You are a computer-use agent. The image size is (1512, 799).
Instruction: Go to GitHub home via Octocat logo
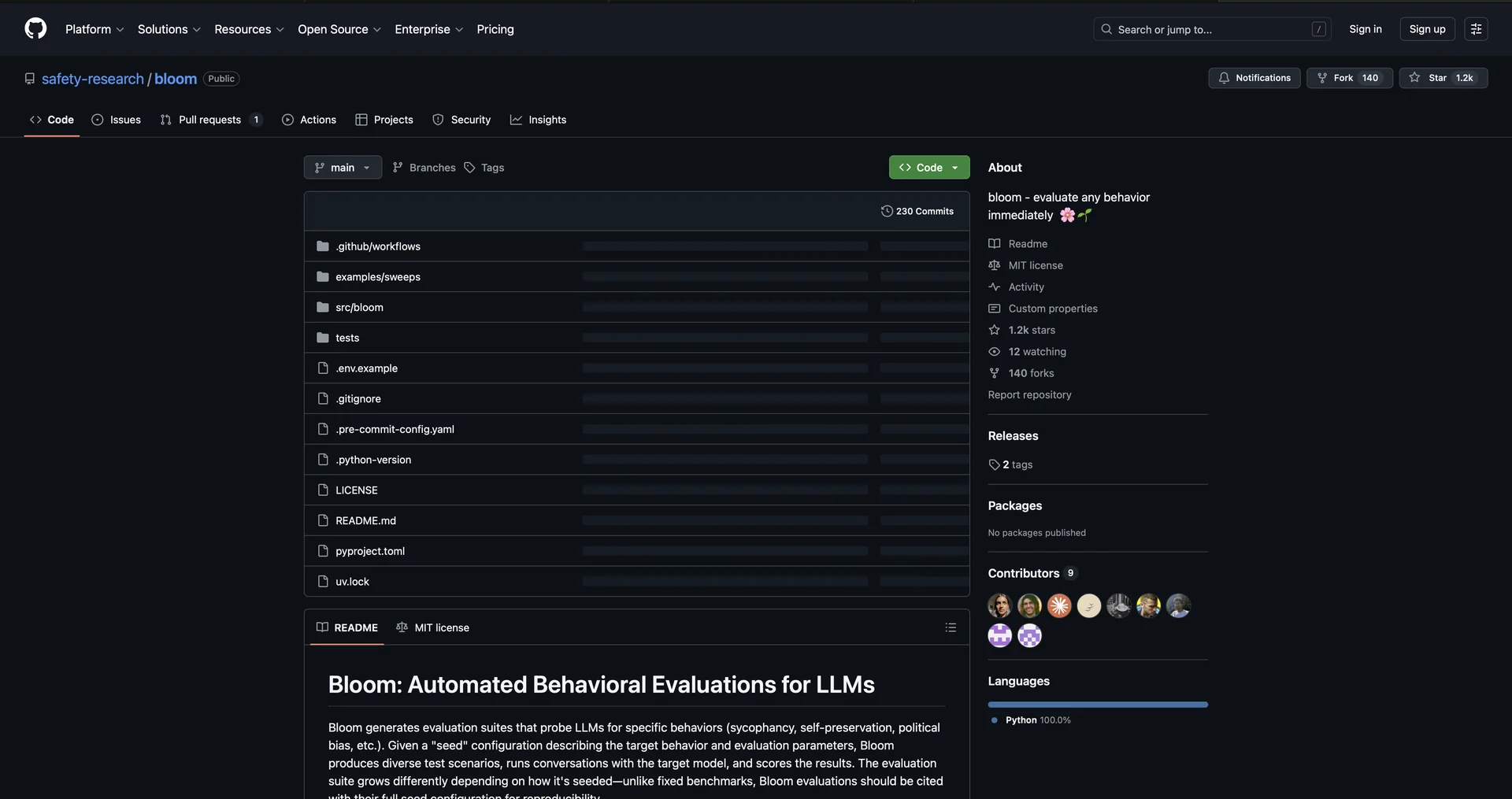pyautogui.click(x=35, y=29)
